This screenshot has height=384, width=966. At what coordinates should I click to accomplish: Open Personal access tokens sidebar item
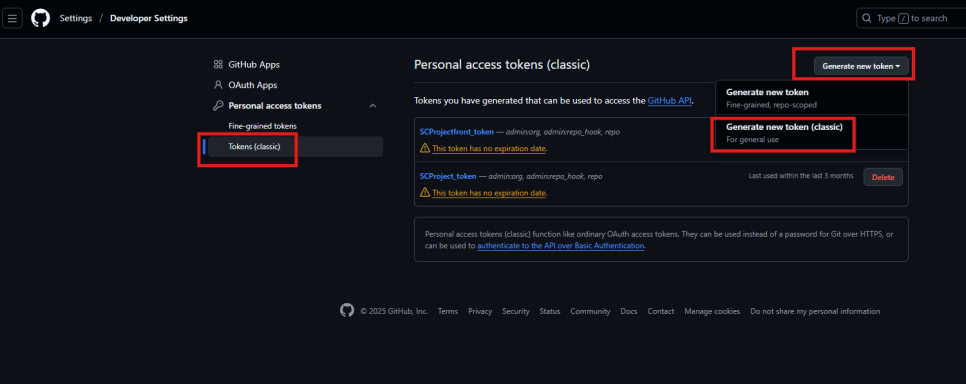point(275,105)
